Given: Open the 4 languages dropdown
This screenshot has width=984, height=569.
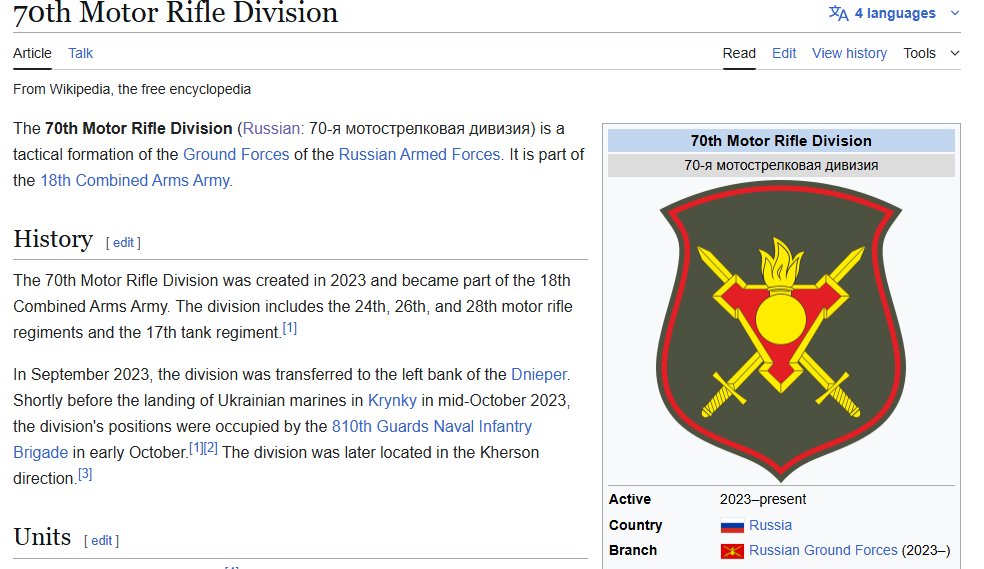Looking at the screenshot, I should [x=894, y=13].
